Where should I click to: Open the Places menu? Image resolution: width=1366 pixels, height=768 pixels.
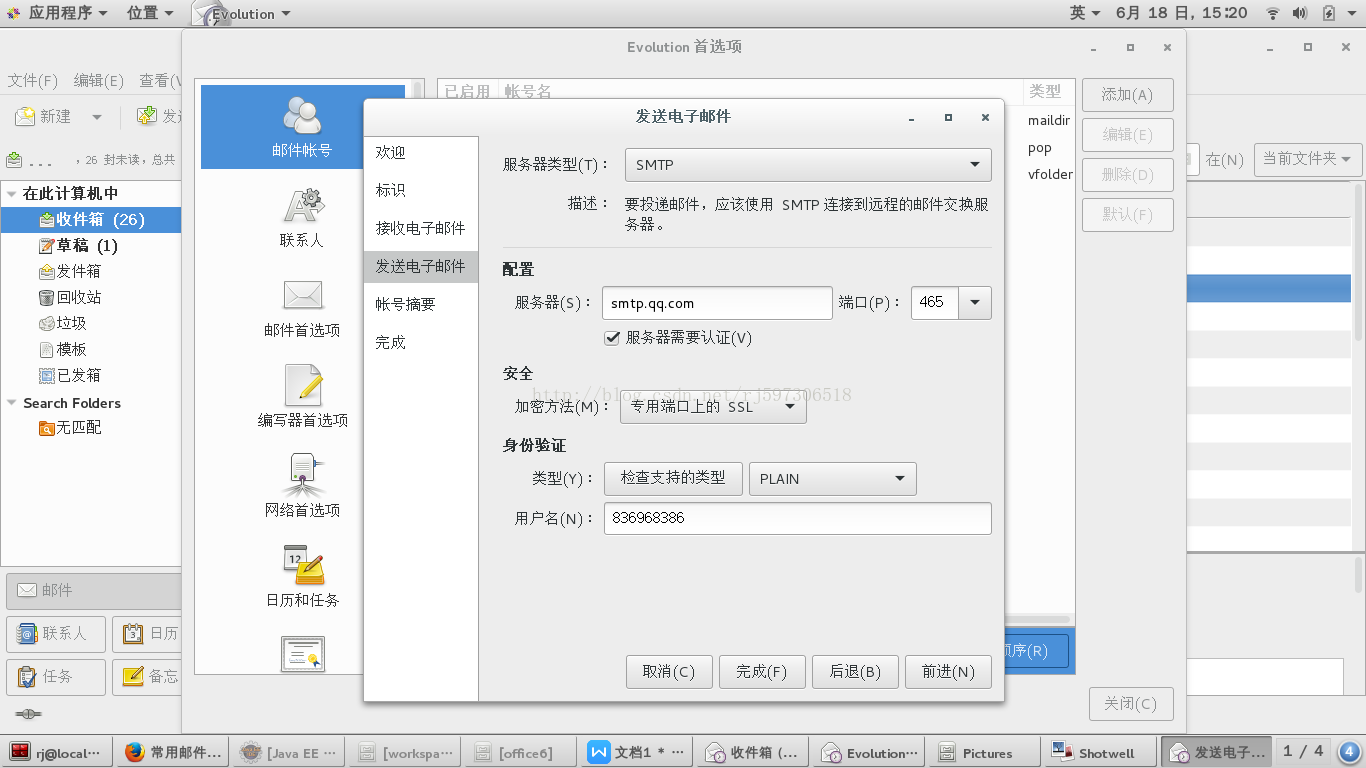pyautogui.click(x=150, y=13)
